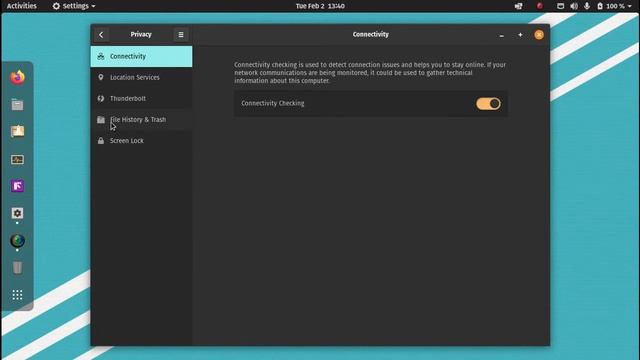Open the system menu arrow in top bar
The image size is (640, 360).
click(629, 6)
